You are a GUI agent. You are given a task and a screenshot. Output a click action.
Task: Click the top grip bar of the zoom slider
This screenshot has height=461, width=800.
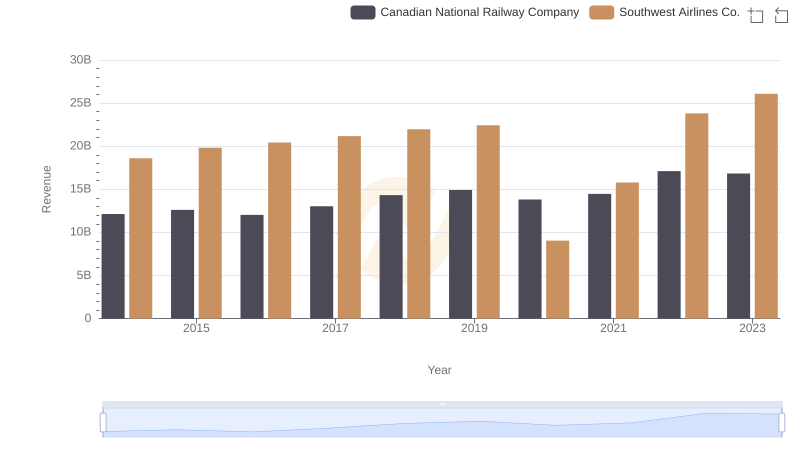coord(442,404)
